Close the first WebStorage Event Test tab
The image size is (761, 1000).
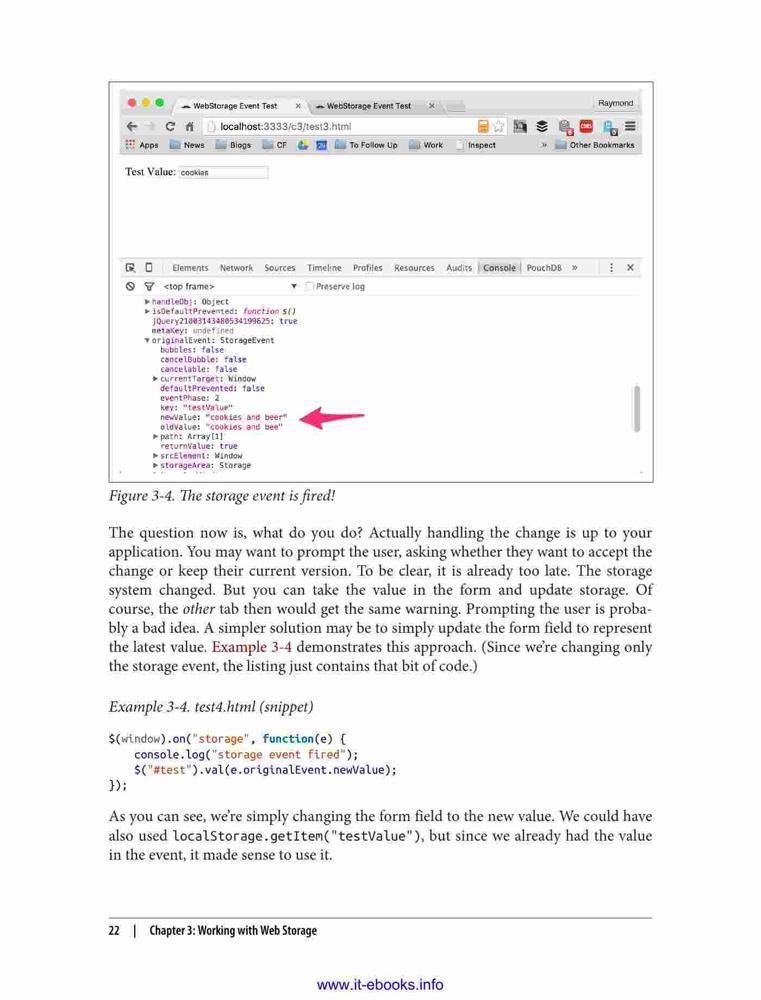298,106
